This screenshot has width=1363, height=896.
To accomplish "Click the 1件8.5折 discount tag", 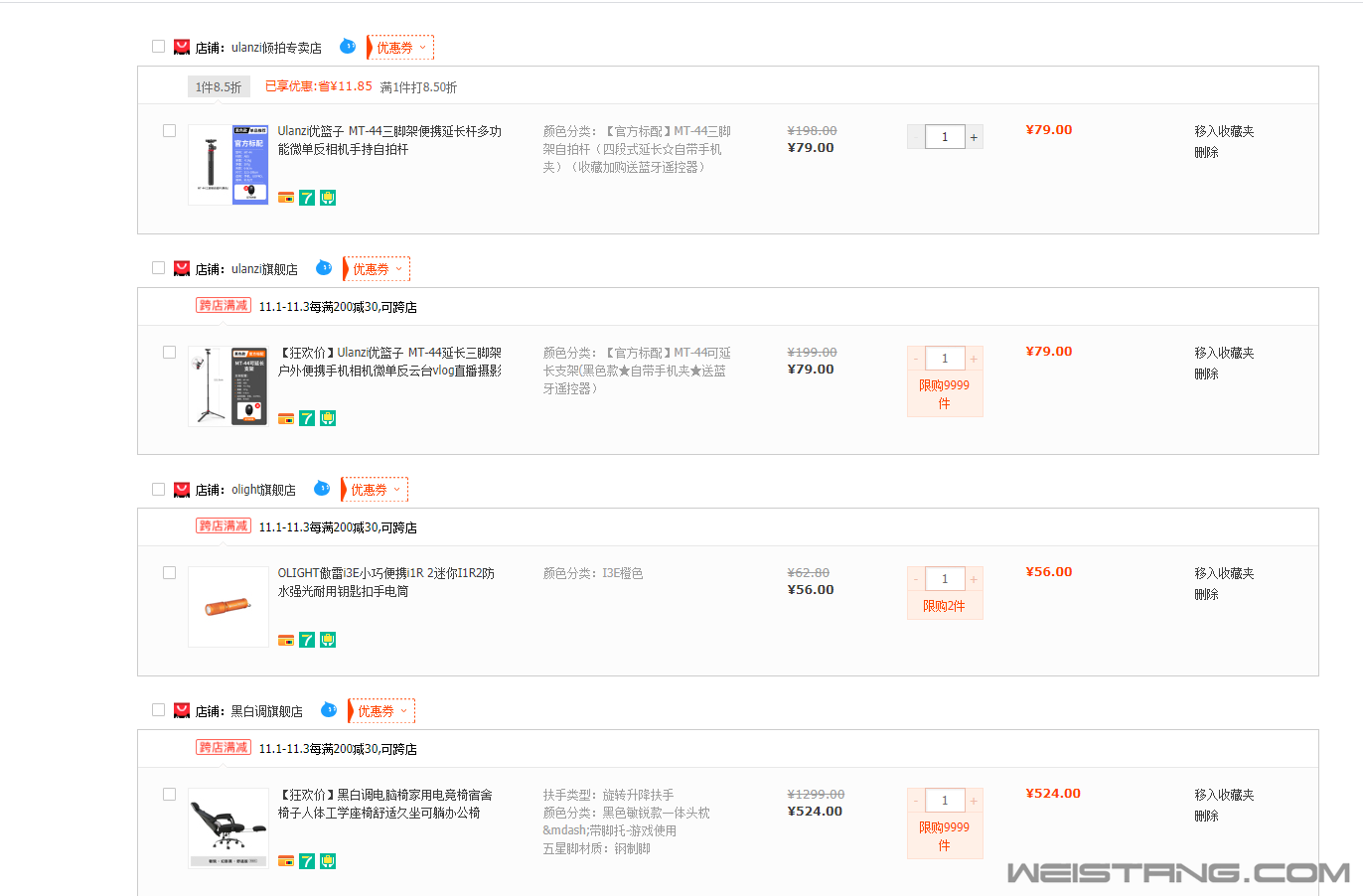I will (219, 86).
